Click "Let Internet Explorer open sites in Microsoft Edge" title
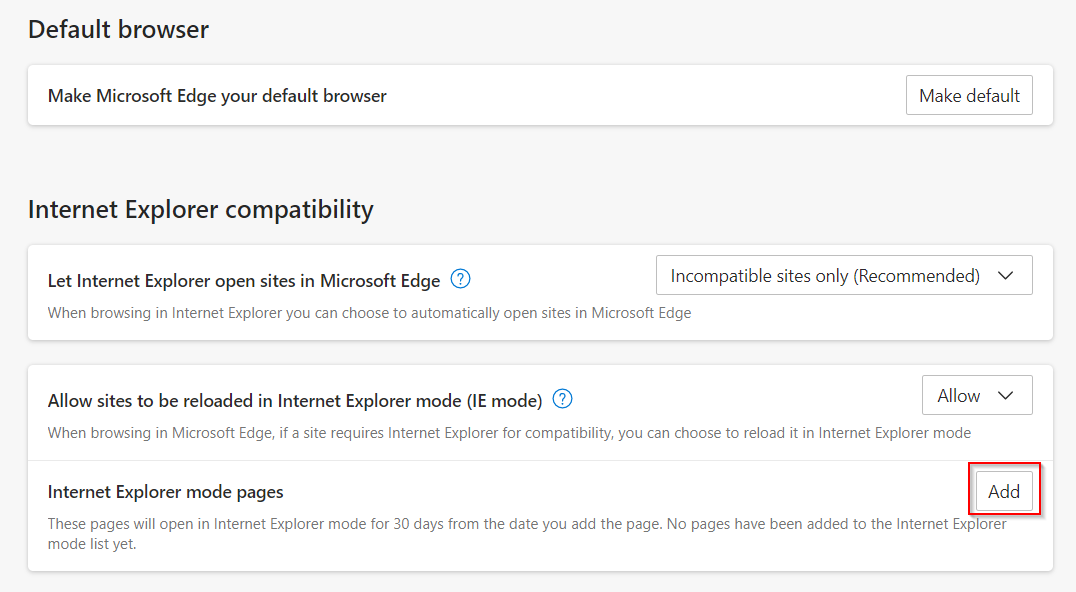The height and width of the screenshot is (592, 1076). coord(244,281)
